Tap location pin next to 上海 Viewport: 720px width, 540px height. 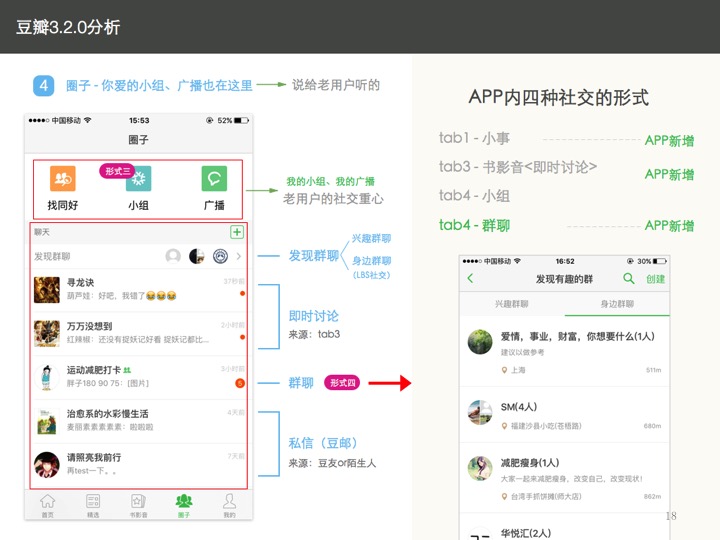504,370
